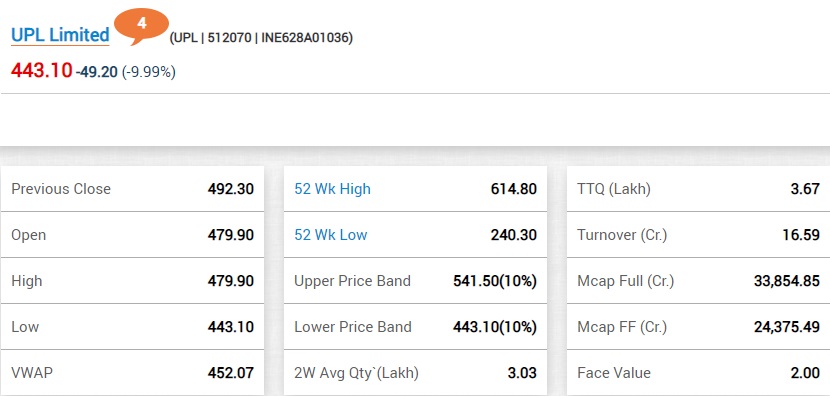Screen dimensions: 830x396
Task: Select the Previous Close row
Action: click(132, 189)
